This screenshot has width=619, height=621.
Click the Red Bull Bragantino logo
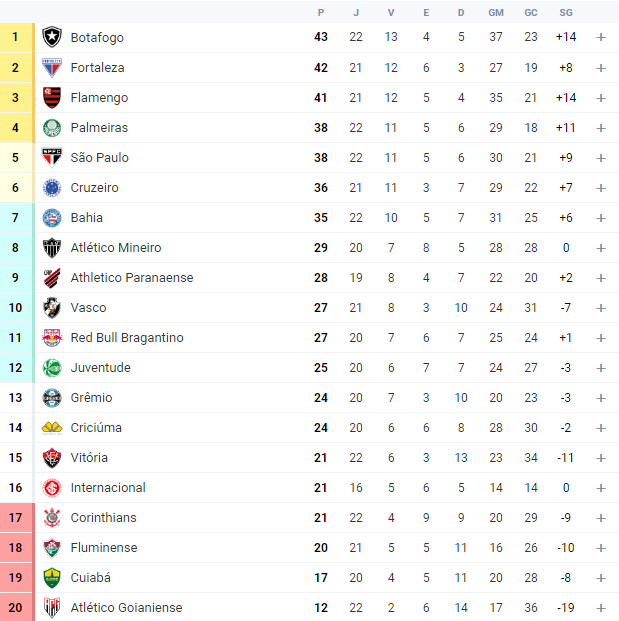point(52,338)
